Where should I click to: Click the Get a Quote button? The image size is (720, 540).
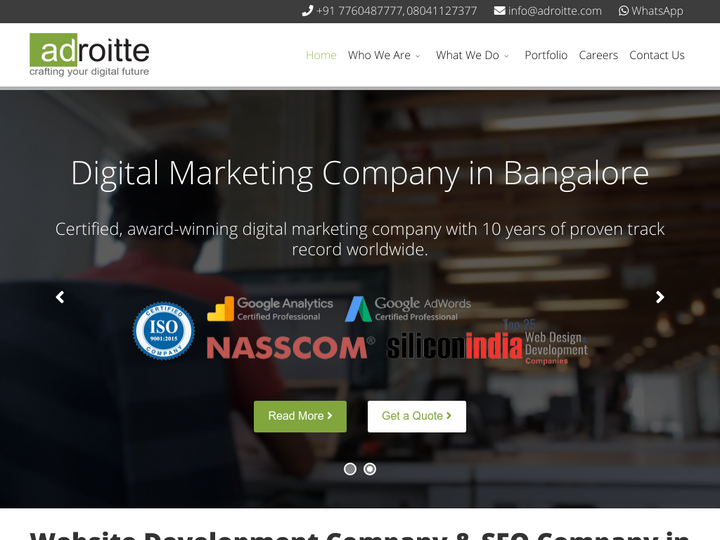(x=417, y=416)
